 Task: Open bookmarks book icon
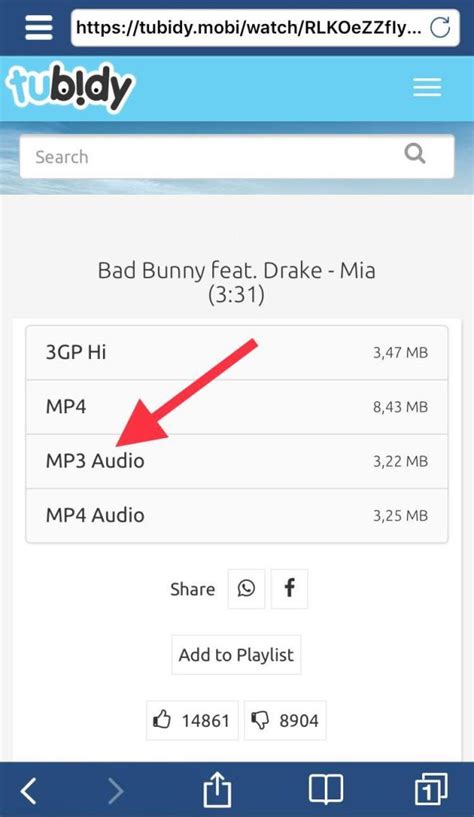[326, 790]
